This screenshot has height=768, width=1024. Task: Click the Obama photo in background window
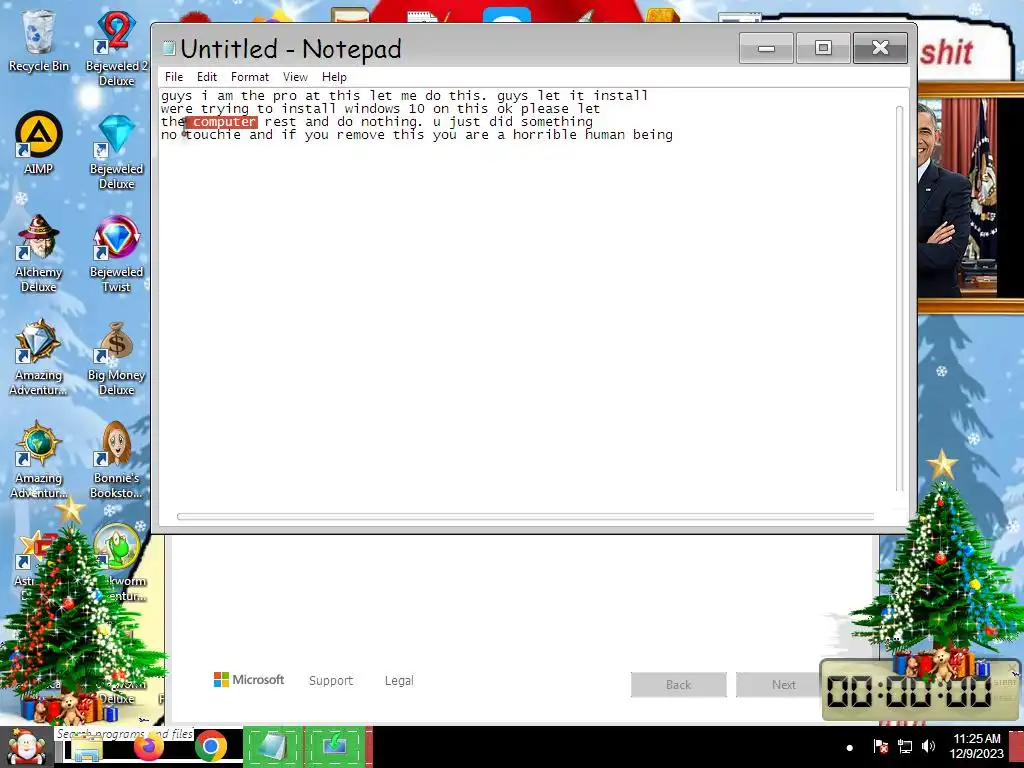point(957,199)
